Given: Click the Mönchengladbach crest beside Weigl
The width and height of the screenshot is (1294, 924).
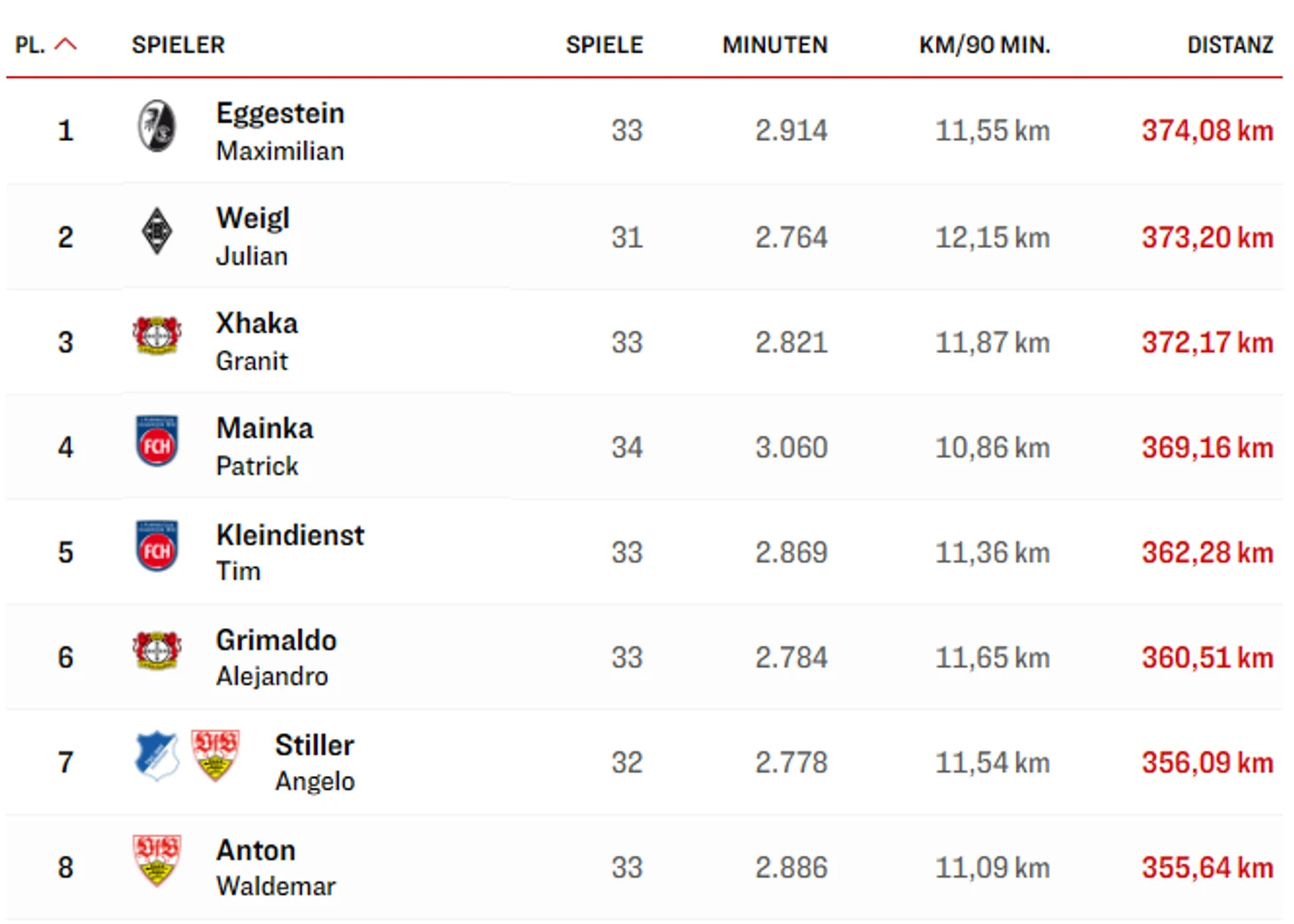Looking at the screenshot, I should click(157, 231).
